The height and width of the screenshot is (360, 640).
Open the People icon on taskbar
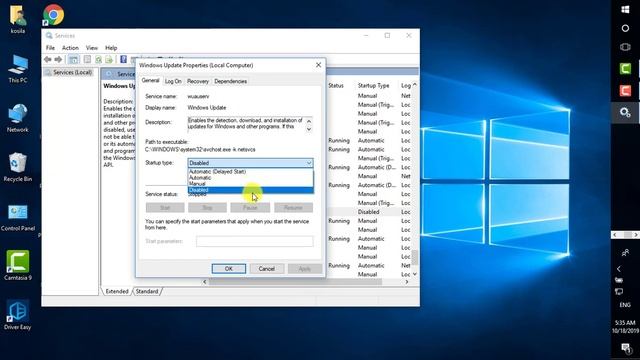pos(625,253)
